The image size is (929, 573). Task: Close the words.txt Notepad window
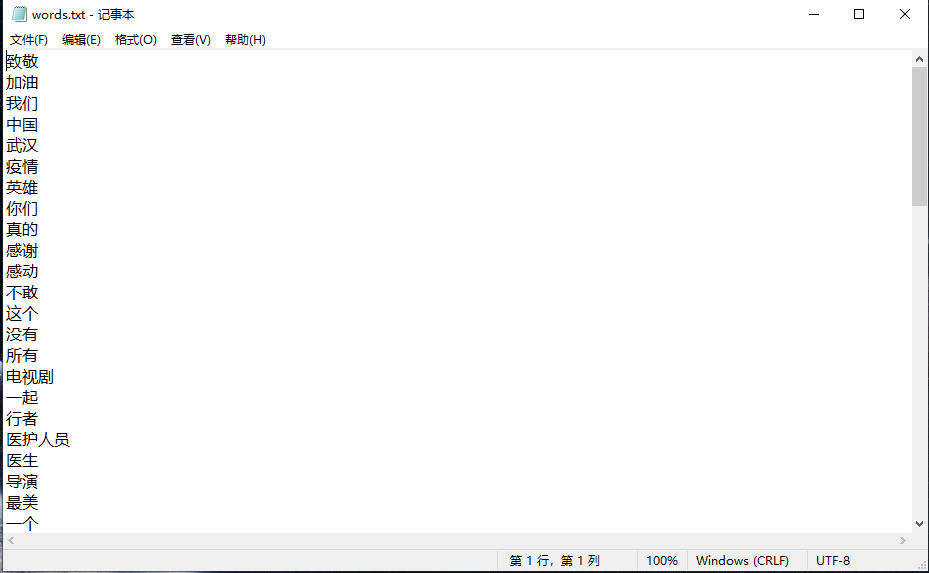coord(905,14)
